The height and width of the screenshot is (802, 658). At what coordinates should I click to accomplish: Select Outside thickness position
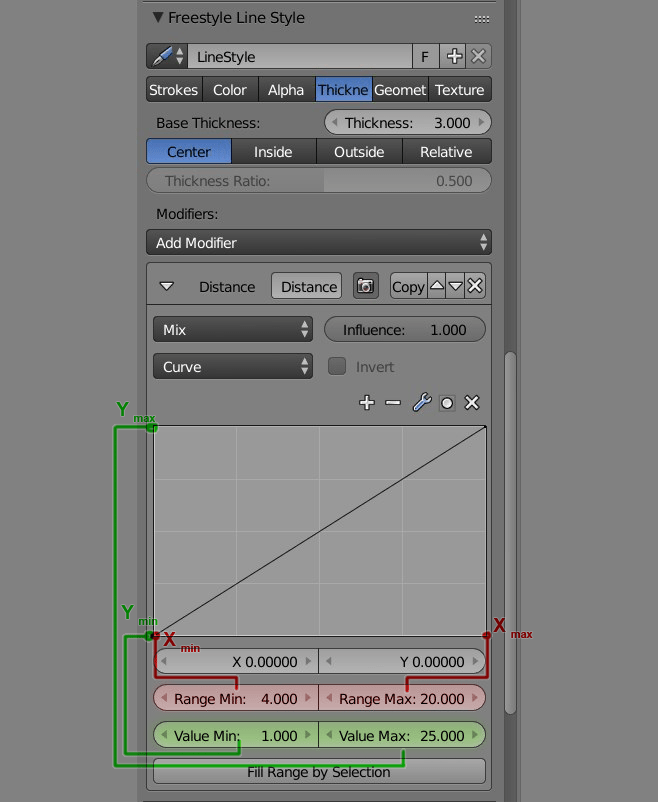pos(360,151)
